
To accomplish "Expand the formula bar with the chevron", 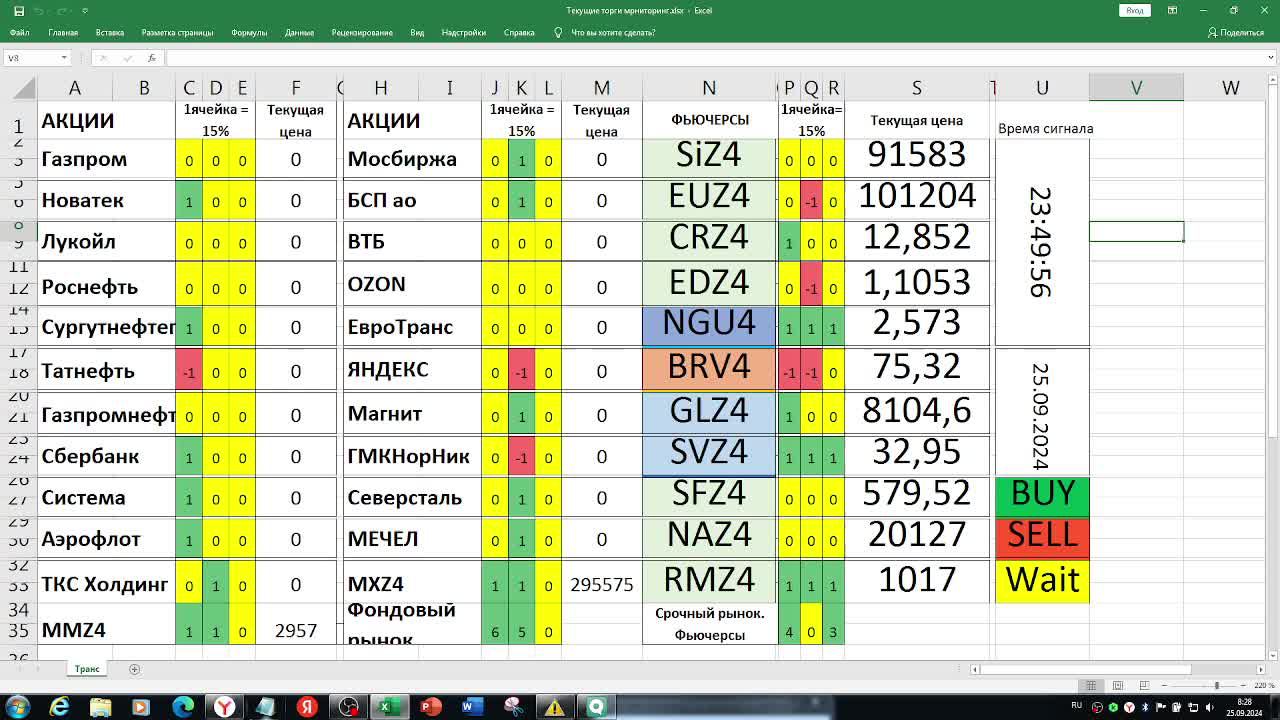I will coord(1271,58).
